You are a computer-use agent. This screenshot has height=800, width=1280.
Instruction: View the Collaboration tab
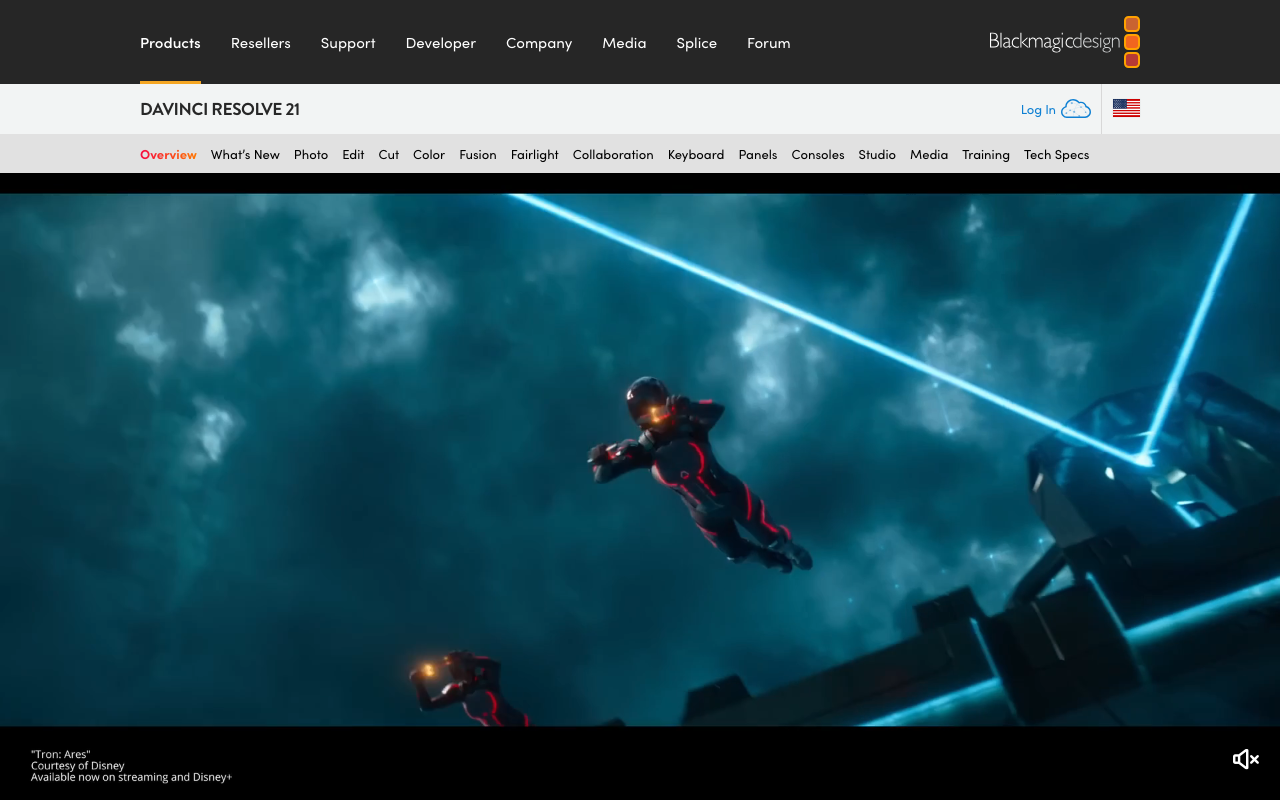pos(613,155)
